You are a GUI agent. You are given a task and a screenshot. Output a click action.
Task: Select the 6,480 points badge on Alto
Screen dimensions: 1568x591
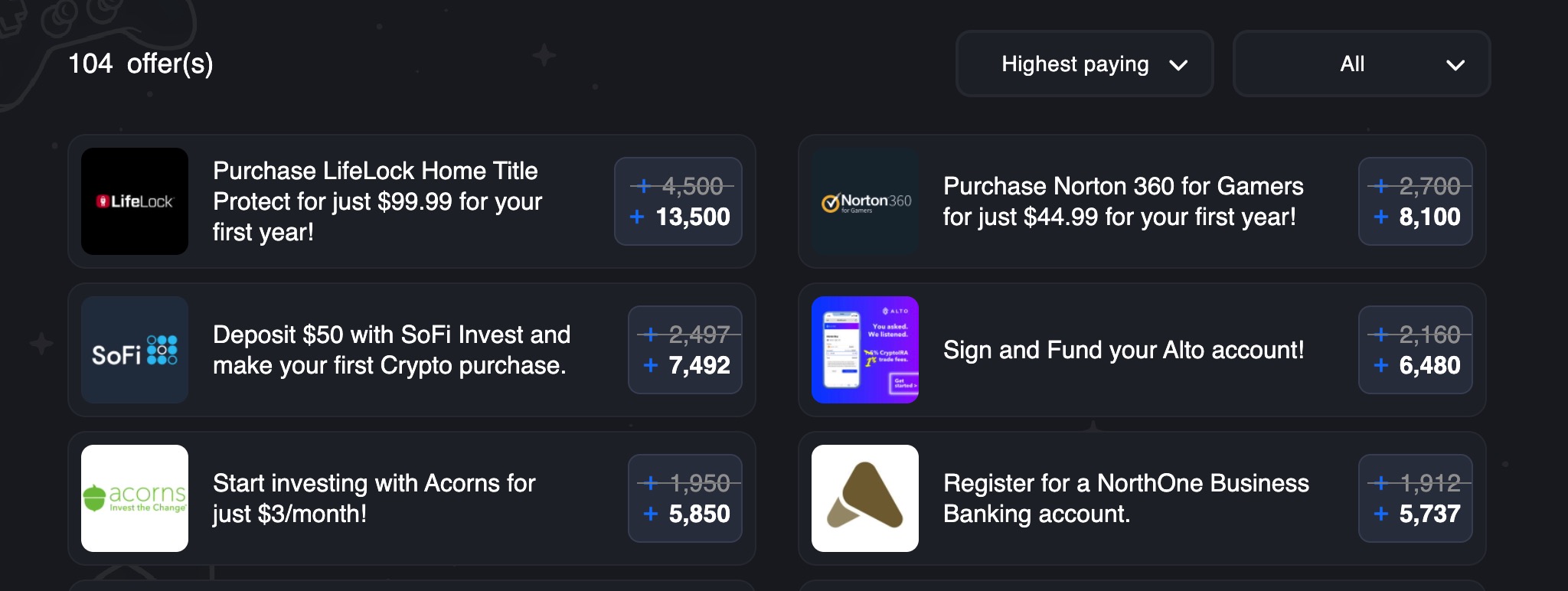1415,366
